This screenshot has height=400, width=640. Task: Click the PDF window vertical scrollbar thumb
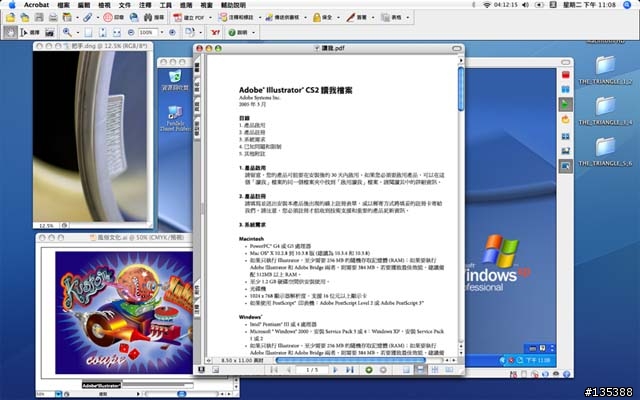click(x=461, y=89)
